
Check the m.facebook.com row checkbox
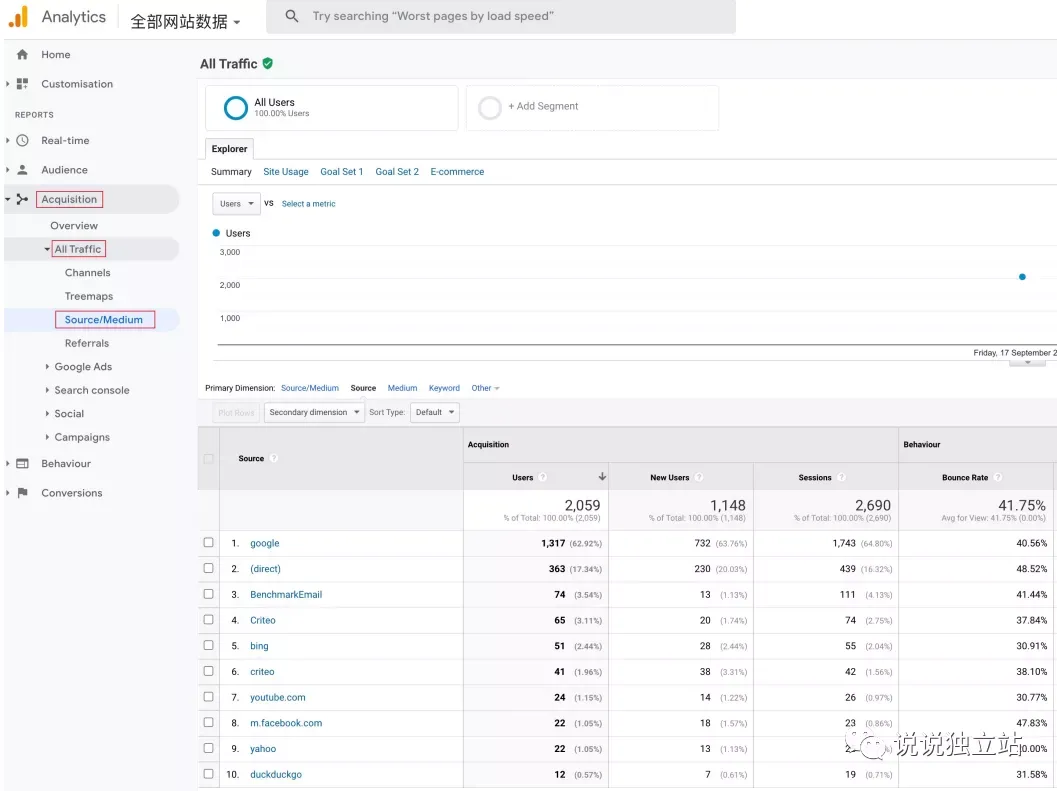click(x=208, y=722)
